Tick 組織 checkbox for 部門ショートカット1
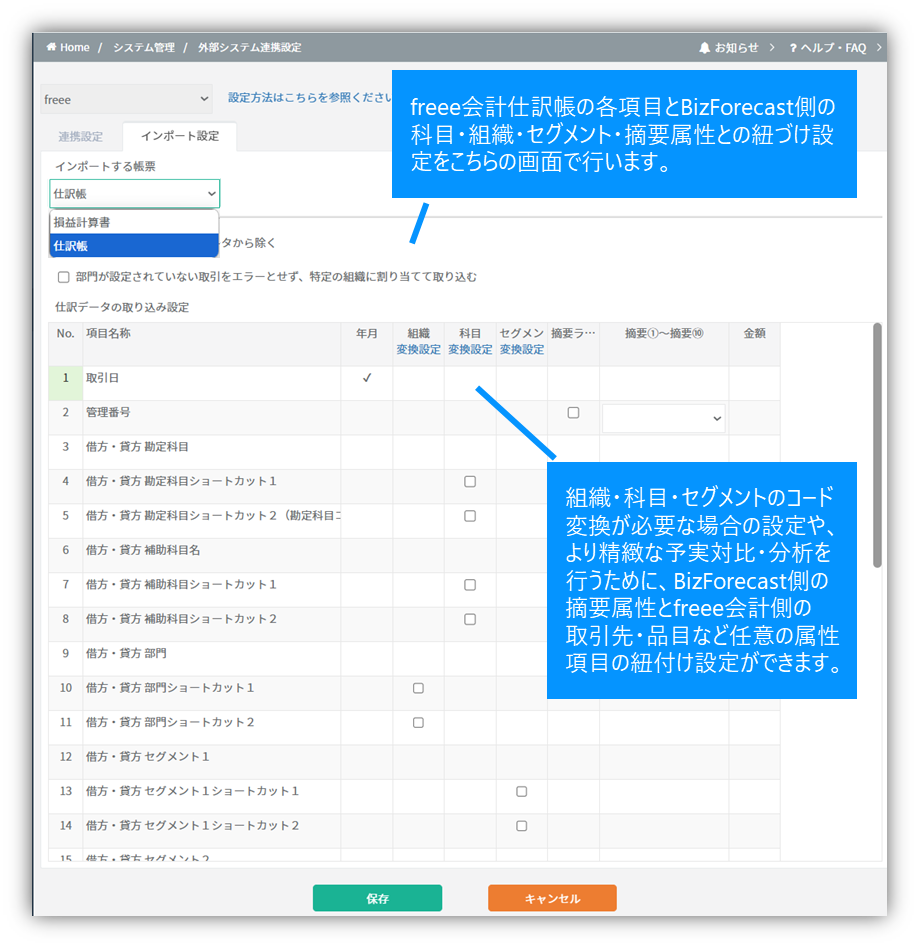This screenshot has height=948, width=919. pyautogui.click(x=418, y=688)
